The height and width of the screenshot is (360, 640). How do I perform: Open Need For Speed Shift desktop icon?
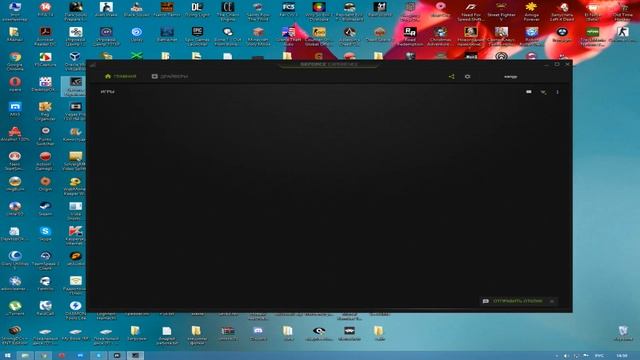tap(471, 11)
